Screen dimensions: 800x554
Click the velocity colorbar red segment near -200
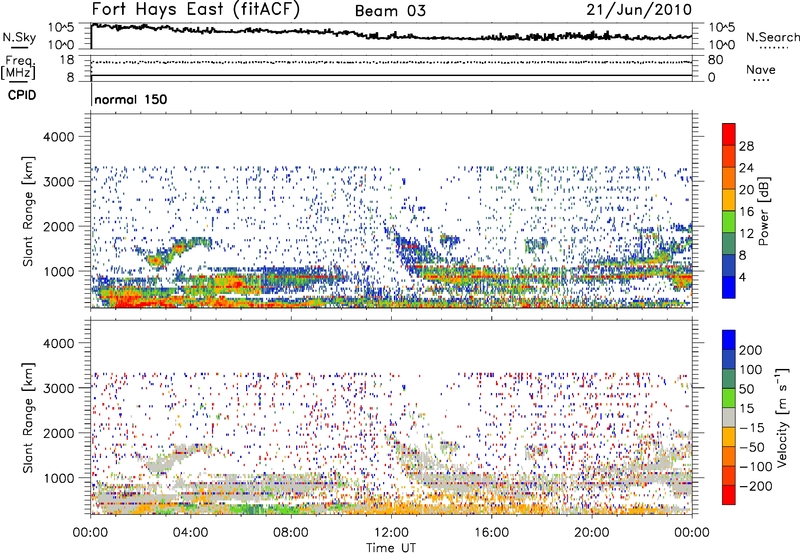[729, 495]
